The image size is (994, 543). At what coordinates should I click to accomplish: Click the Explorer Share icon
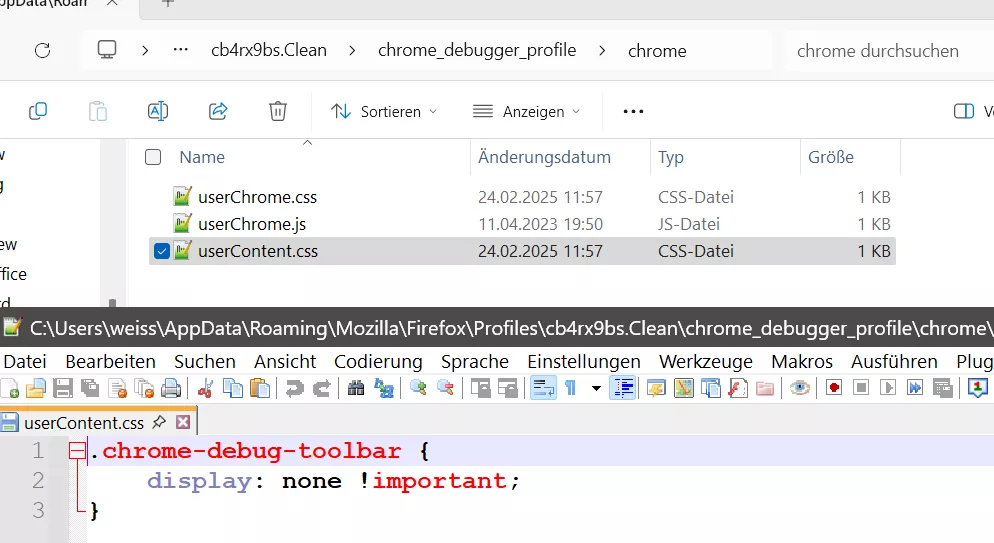pyautogui.click(x=218, y=112)
